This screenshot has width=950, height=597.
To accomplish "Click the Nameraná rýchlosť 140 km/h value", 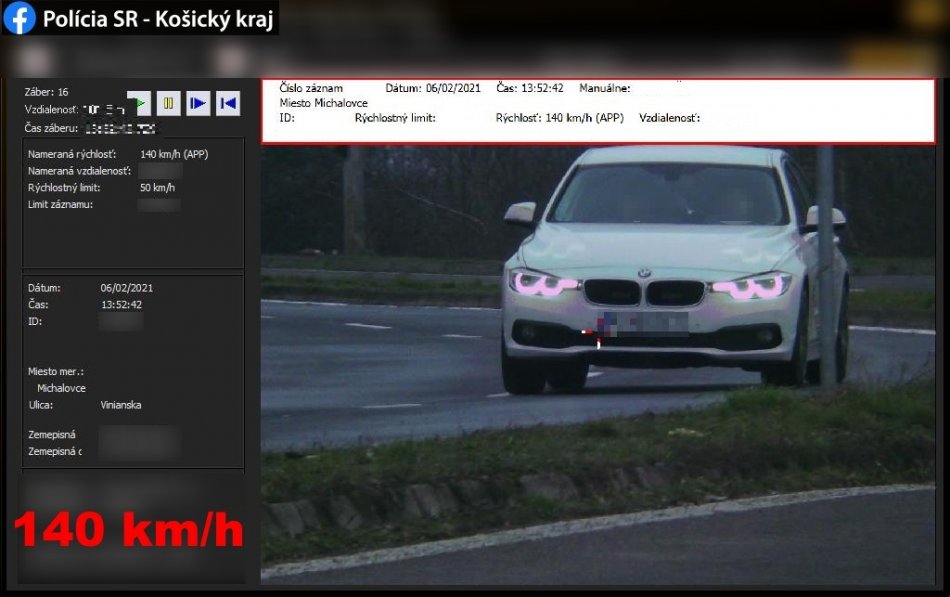I will pyautogui.click(x=174, y=154).
